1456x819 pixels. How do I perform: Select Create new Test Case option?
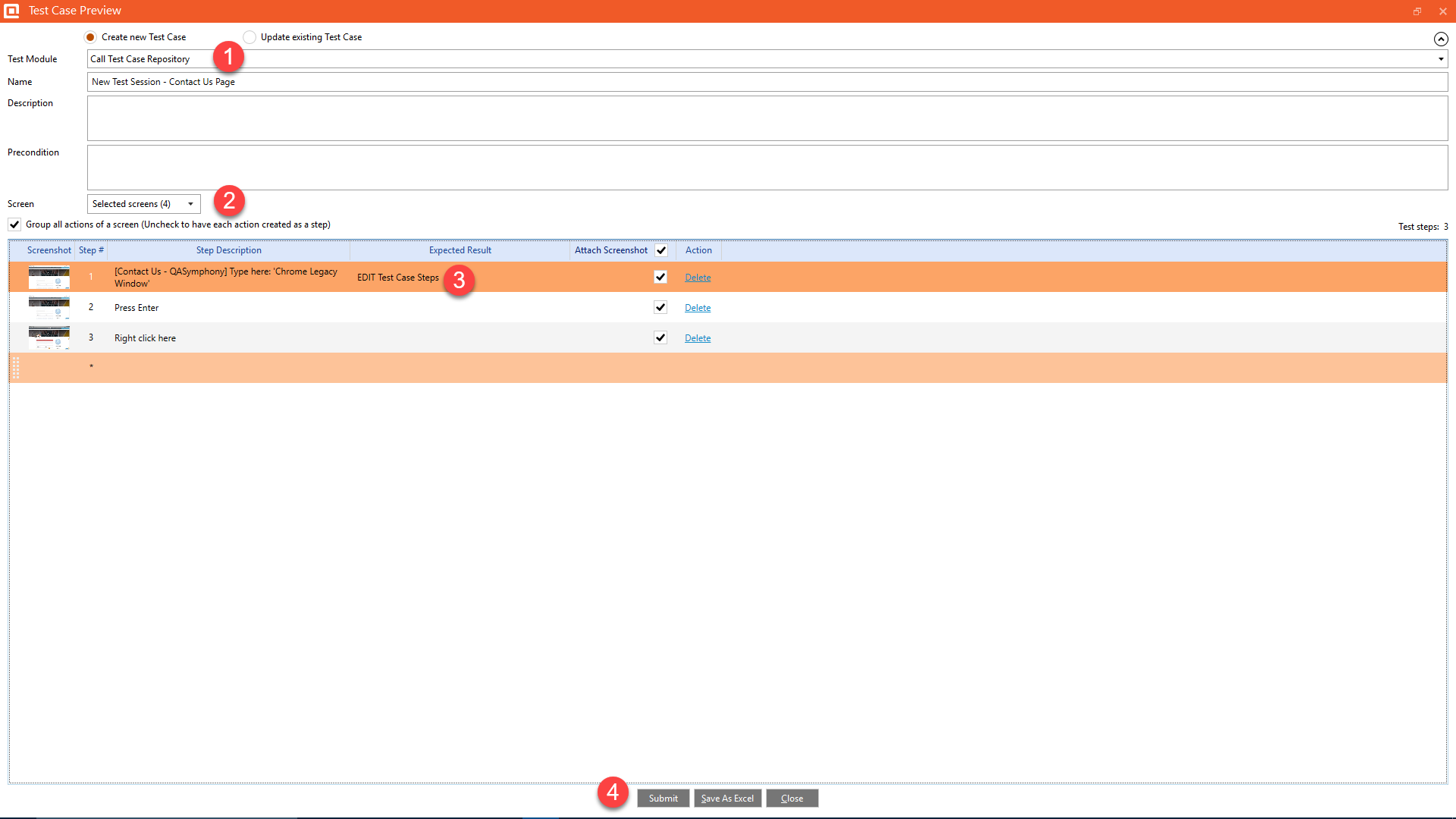91,37
